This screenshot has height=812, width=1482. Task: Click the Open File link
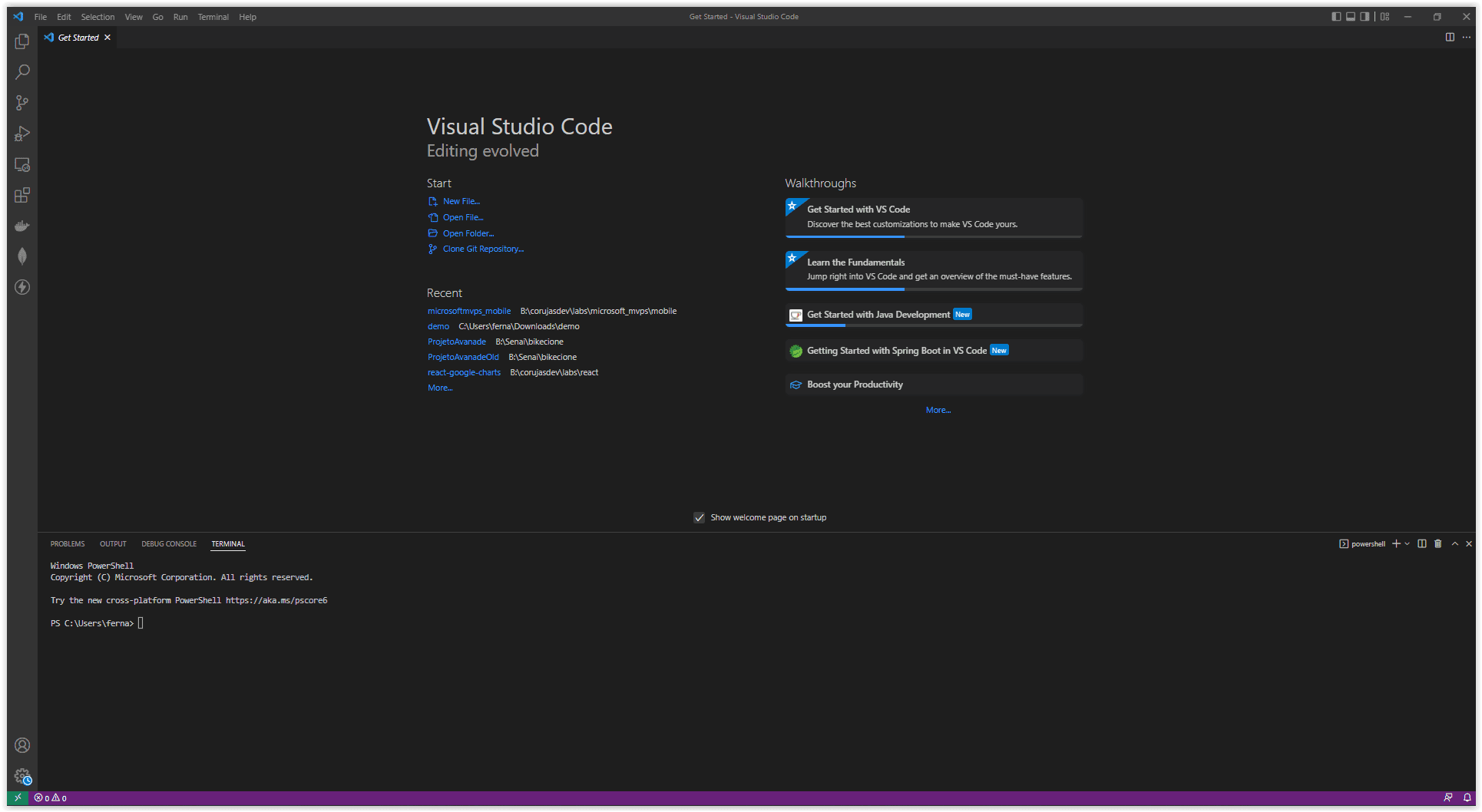click(463, 217)
